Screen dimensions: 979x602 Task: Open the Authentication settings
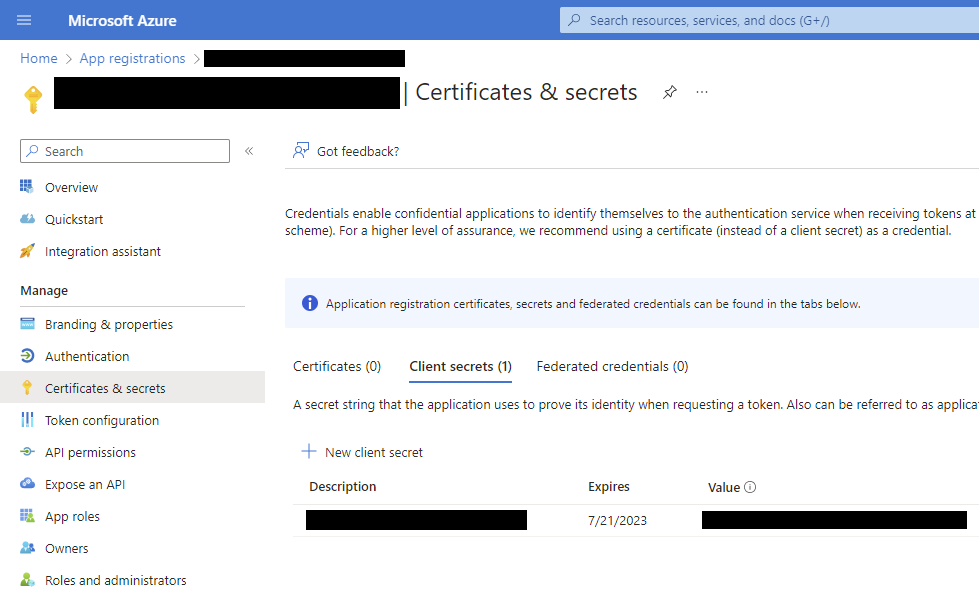[x=87, y=356]
